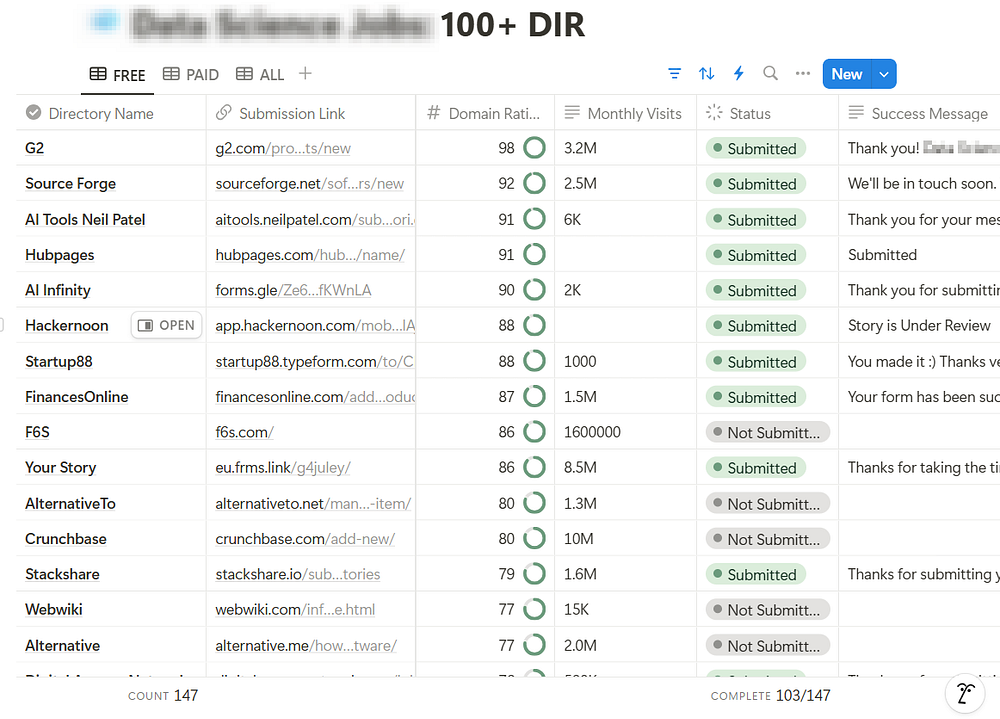Click directory name Source Forge
1000x719 pixels.
pos(70,184)
